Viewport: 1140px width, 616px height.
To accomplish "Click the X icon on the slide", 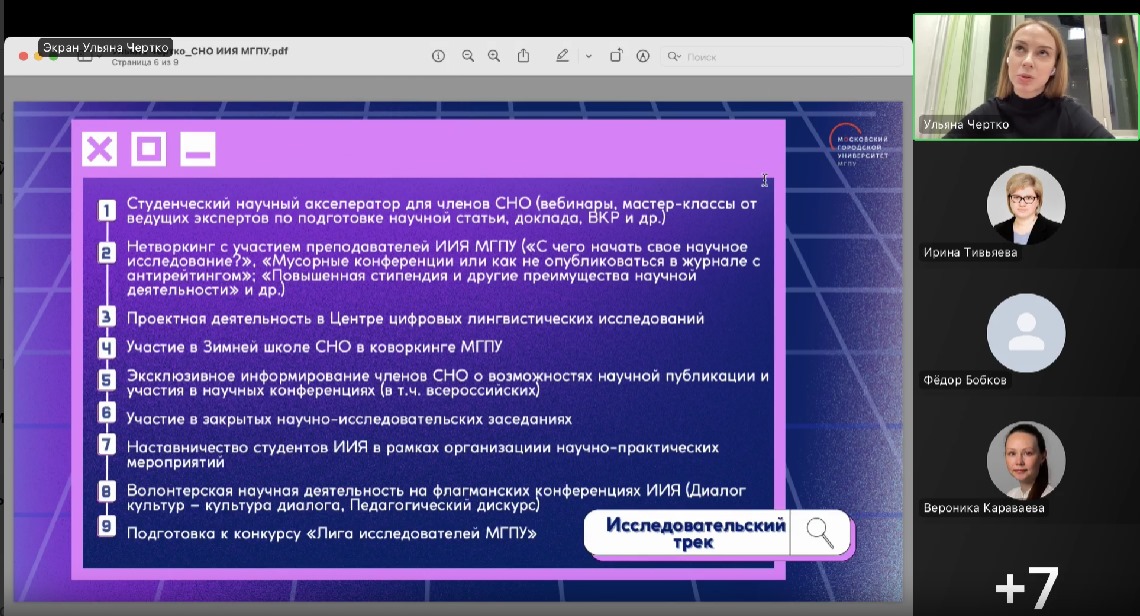I will [99, 150].
